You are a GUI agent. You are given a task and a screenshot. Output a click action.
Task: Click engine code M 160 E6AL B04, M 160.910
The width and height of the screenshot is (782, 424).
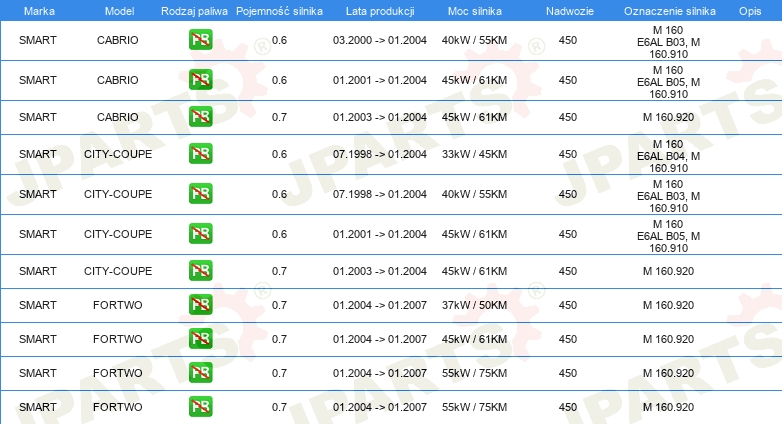668,156
